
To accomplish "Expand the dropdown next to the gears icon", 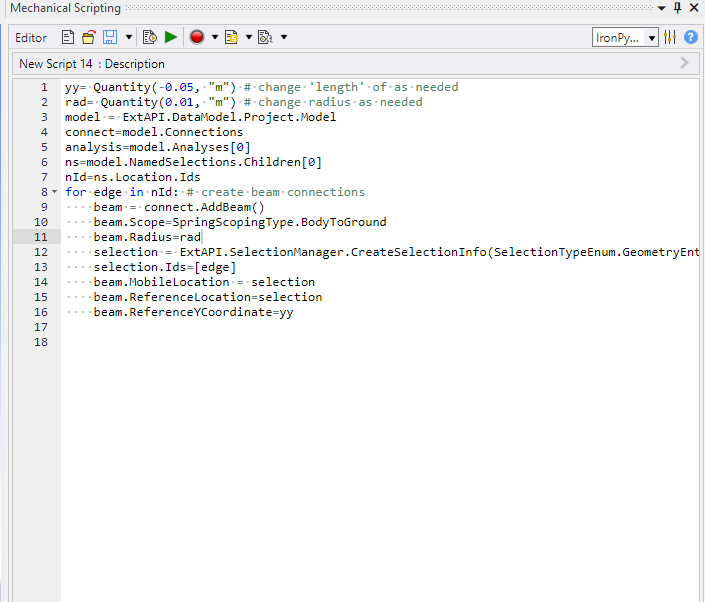I will pos(284,37).
